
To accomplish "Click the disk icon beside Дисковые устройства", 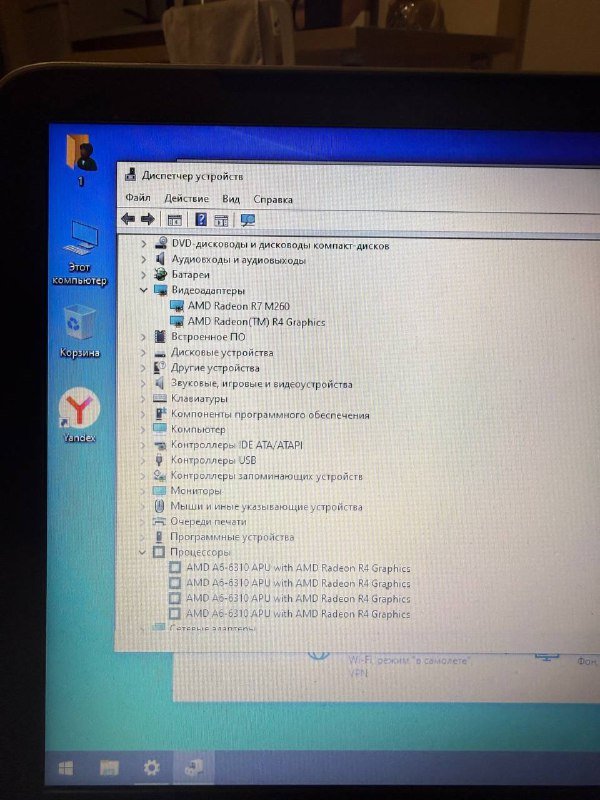I will [x=160, y=353].
